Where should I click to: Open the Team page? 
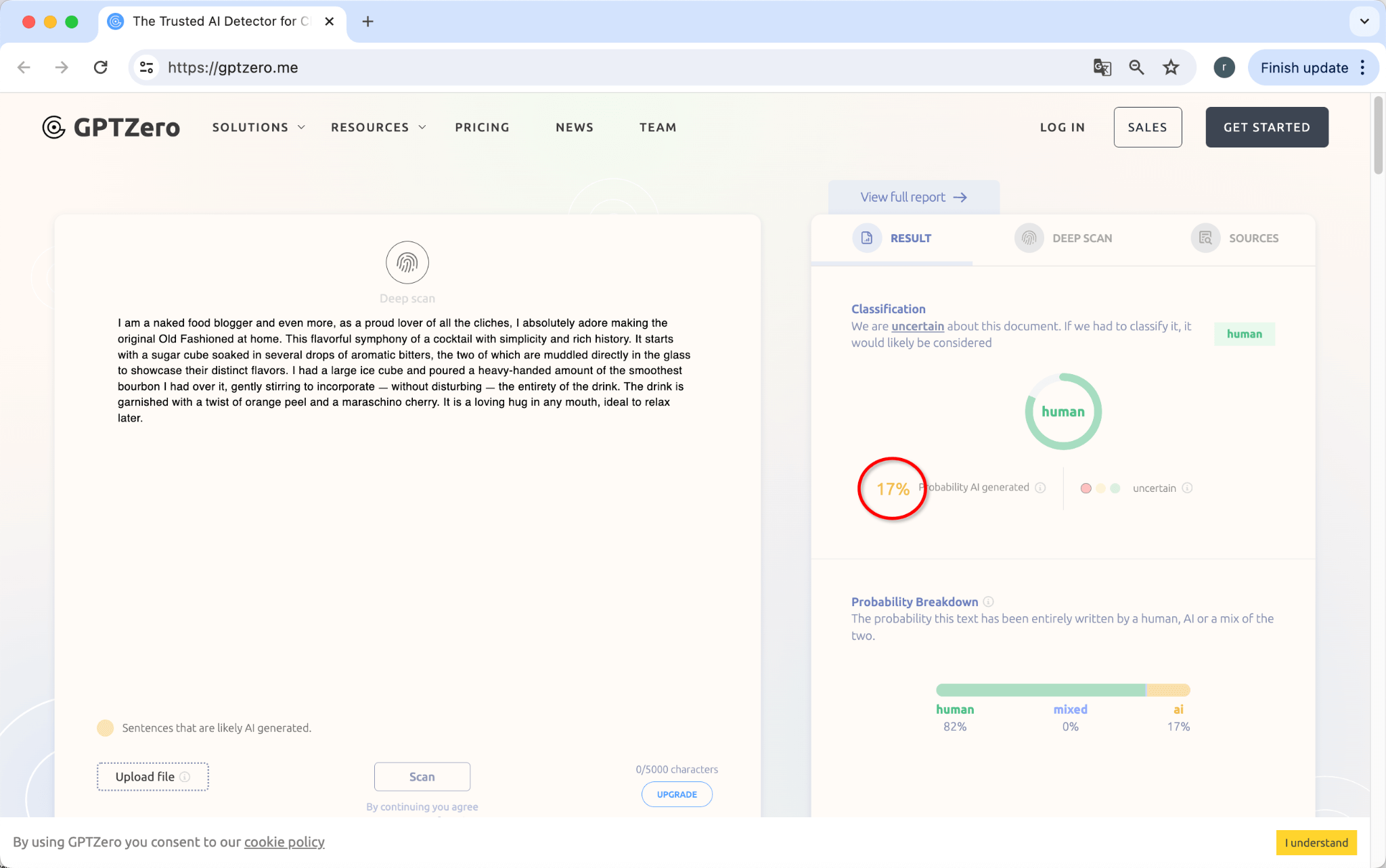coord(658,127)
